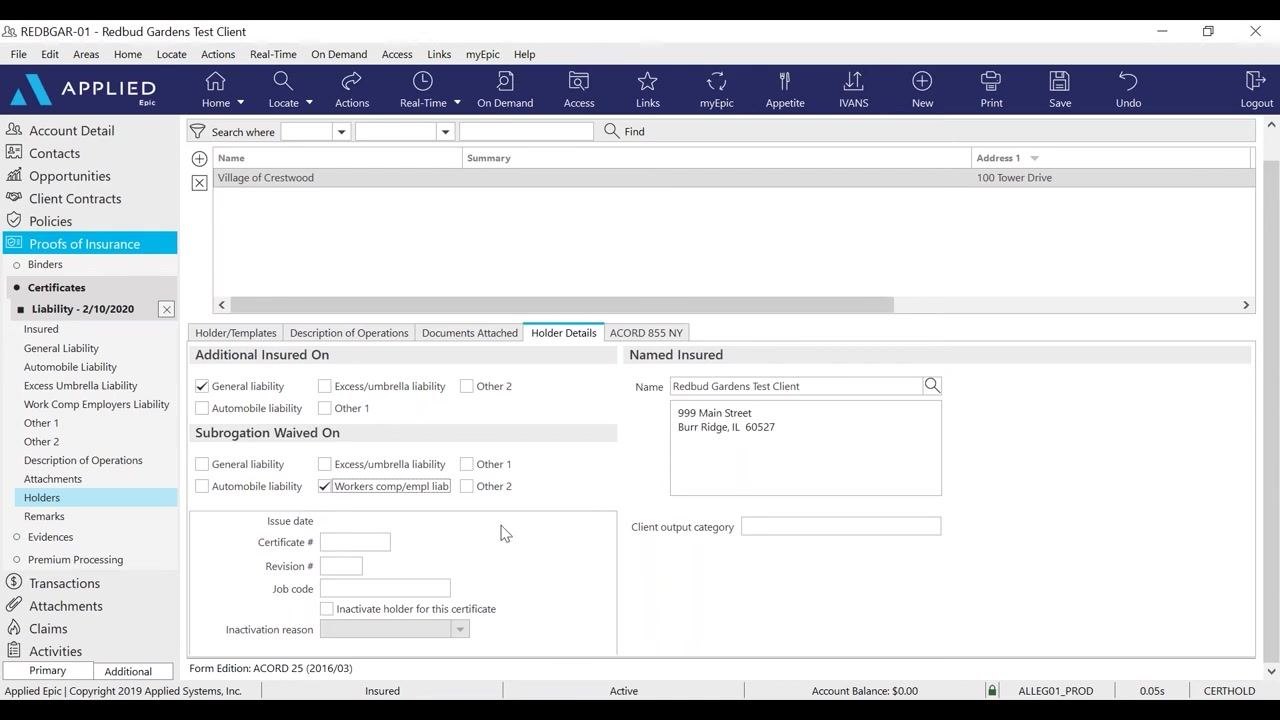Expand the Locate toolbar dropdown arrow

tap(309, 103)
